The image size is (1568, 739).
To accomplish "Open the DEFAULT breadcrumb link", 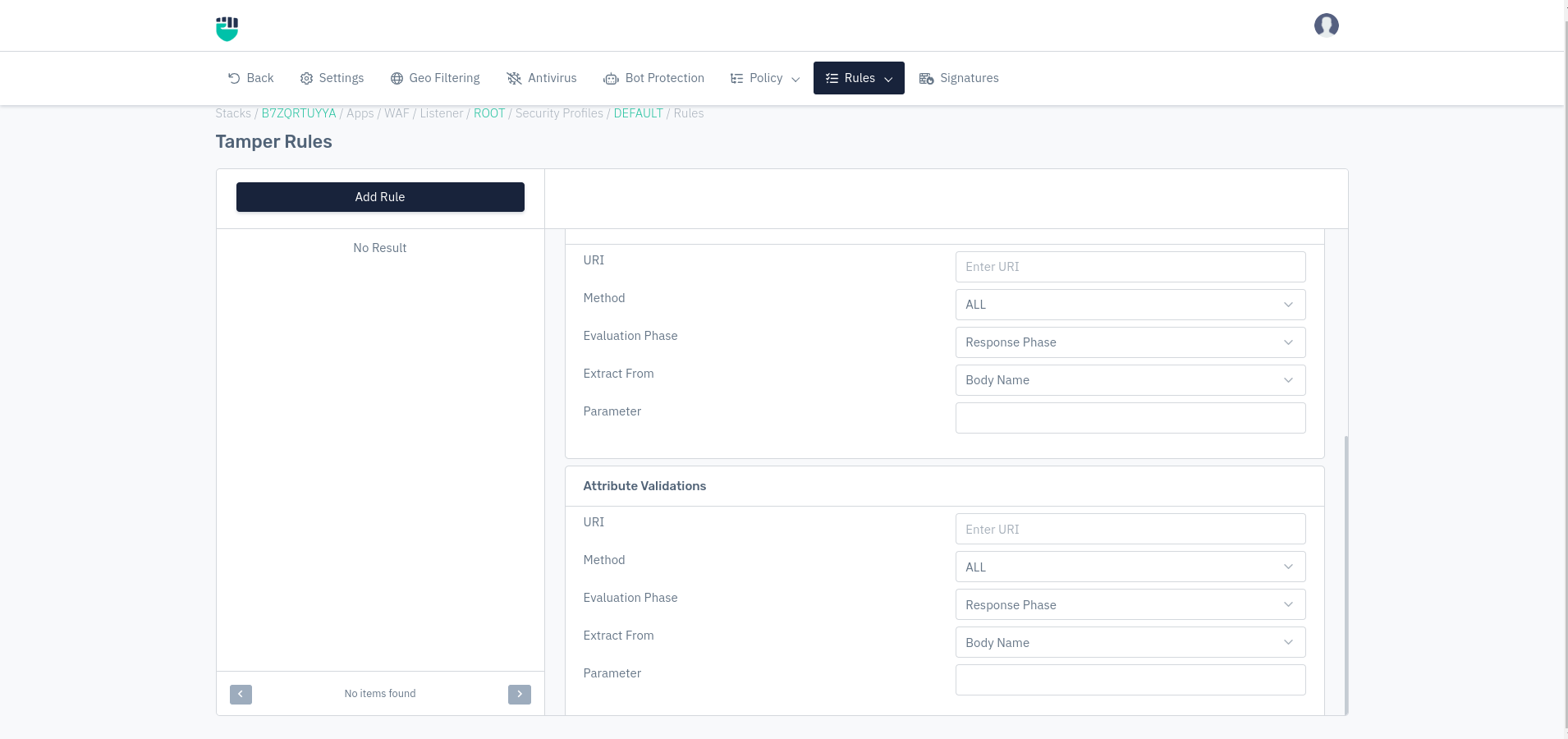I will tap(638, 113).
